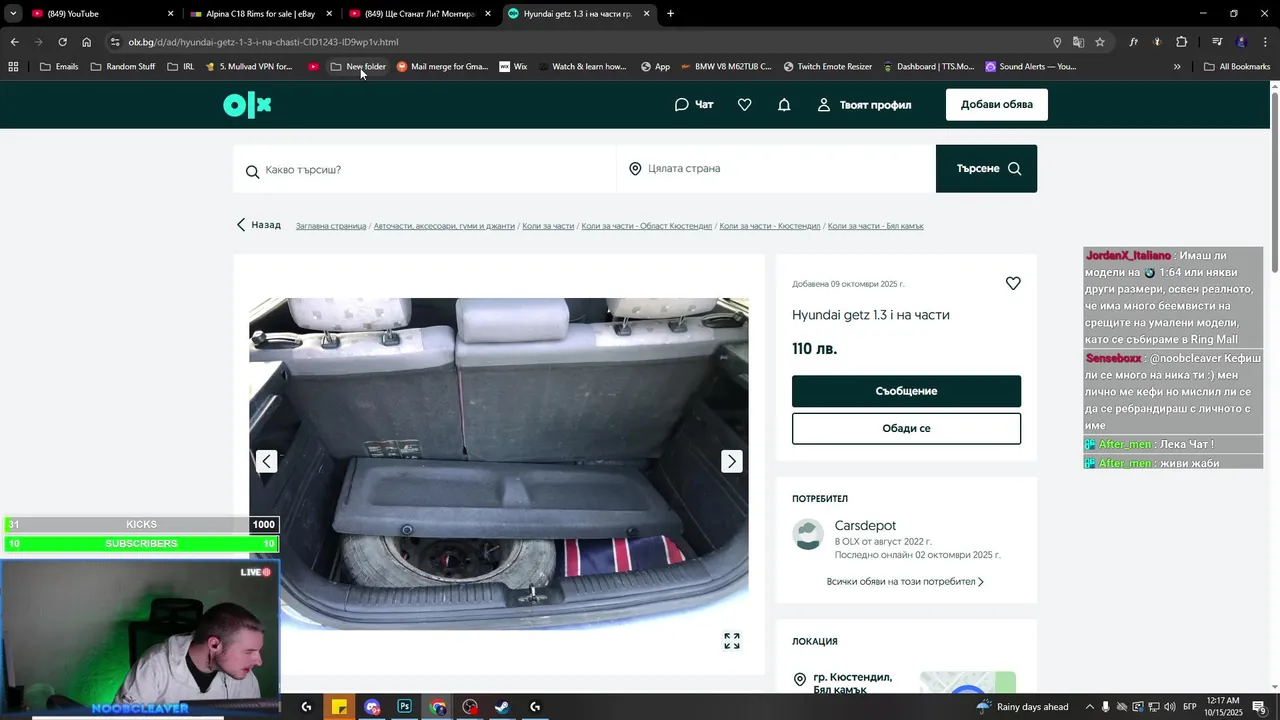Switch to the YouTube tab

click(x=100, y=14)
